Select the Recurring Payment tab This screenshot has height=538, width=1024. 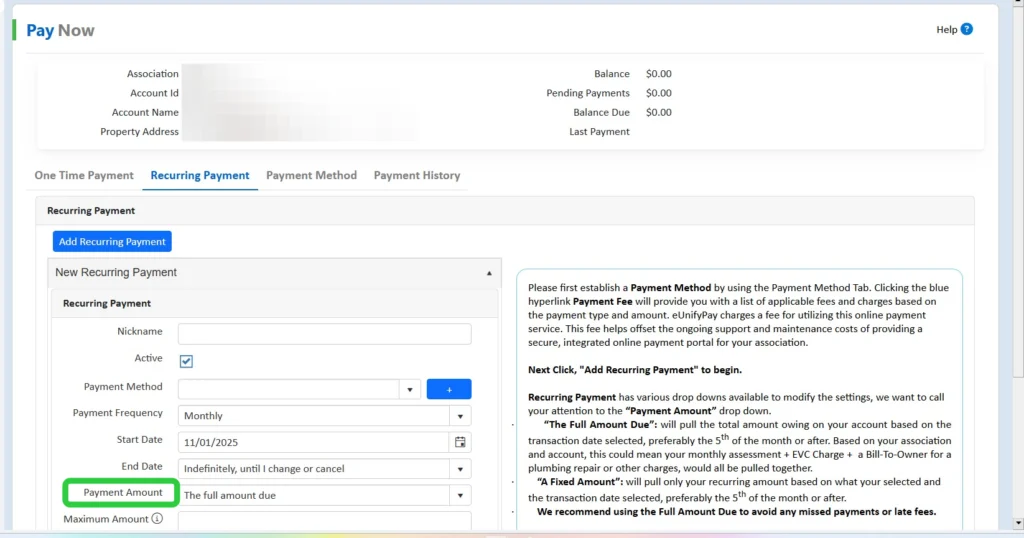[x=200, y=175]
